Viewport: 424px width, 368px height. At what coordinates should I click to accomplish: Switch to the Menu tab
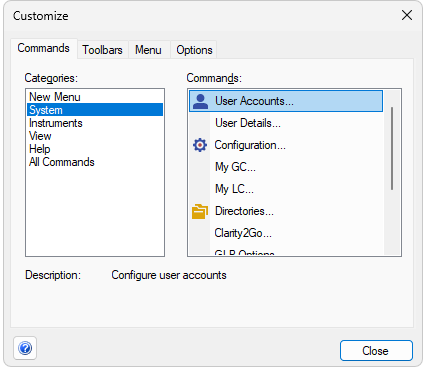(x=148, y=50)
